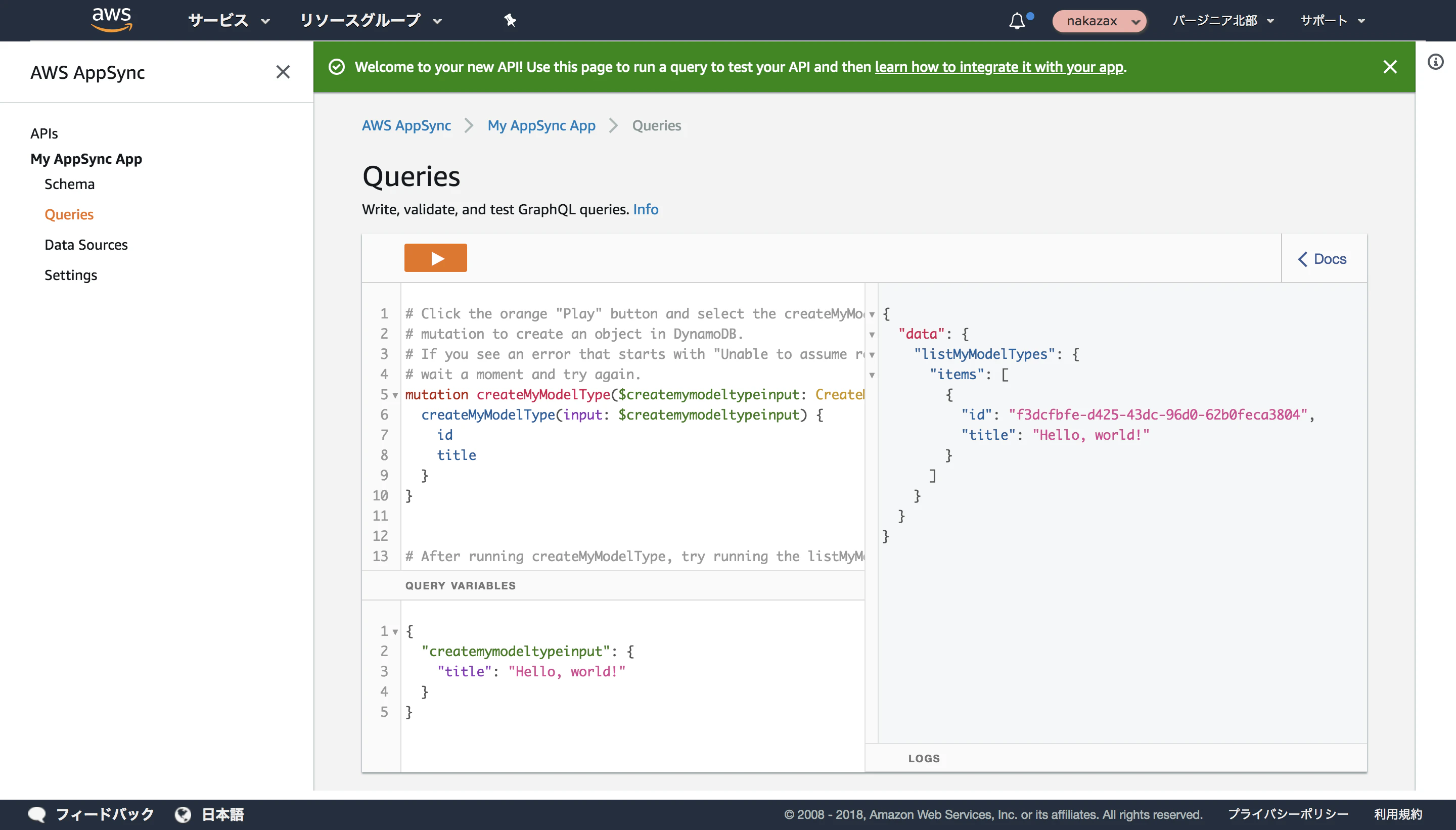Select Queries in the sidebar
Viewport: 1456px width, 830px height.
coord(69,214)
